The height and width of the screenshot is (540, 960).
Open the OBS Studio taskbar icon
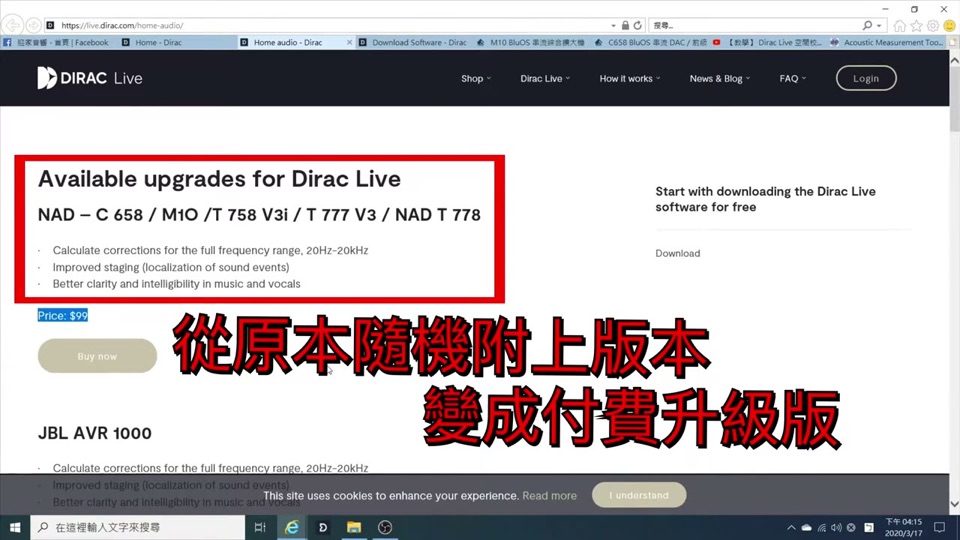click(x=384, y=527)
